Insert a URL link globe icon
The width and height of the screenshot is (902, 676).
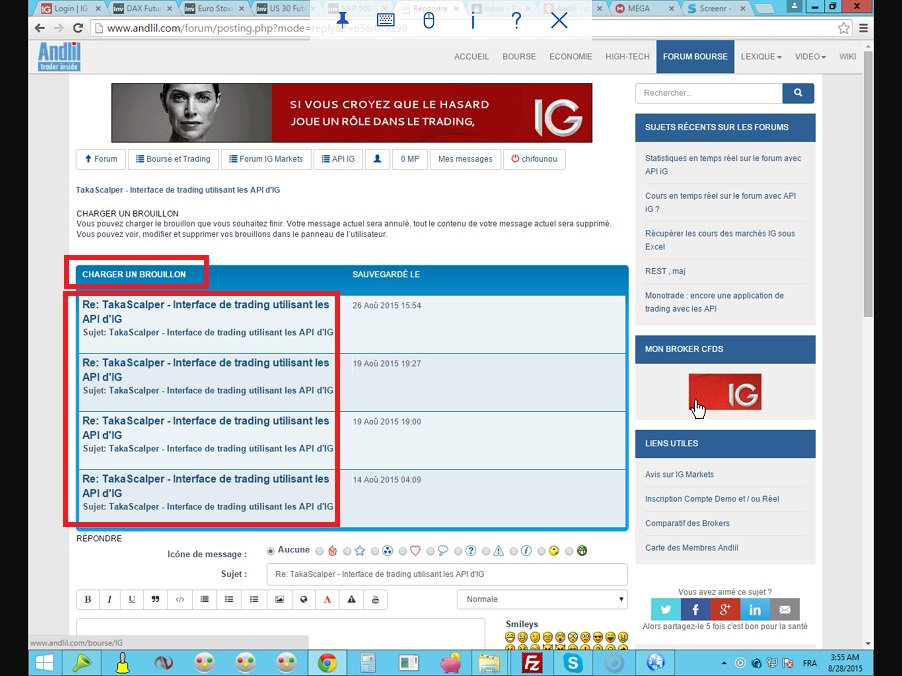(x=304, y=599)
